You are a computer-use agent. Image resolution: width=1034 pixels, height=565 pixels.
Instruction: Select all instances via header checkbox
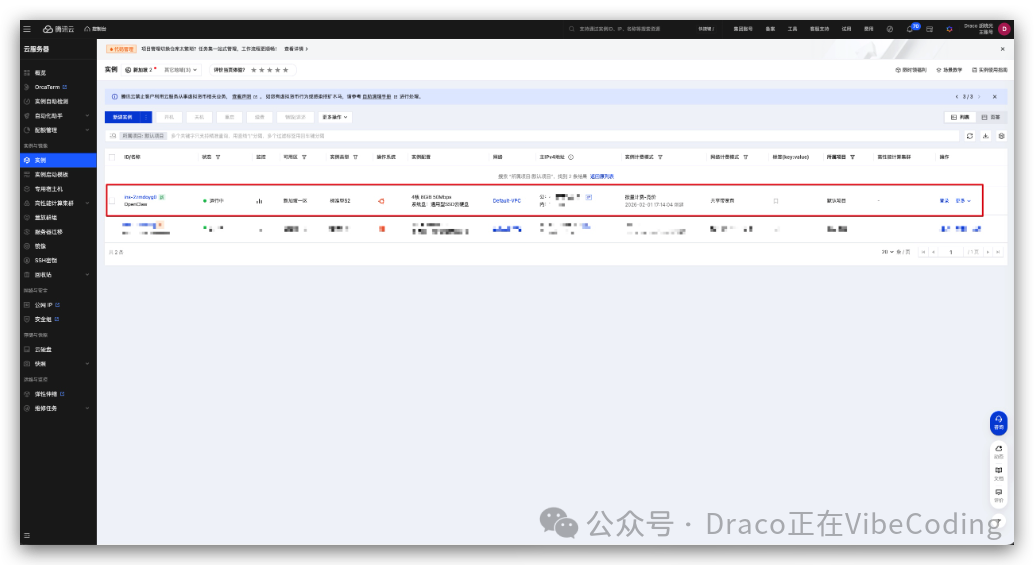(112, 157)
